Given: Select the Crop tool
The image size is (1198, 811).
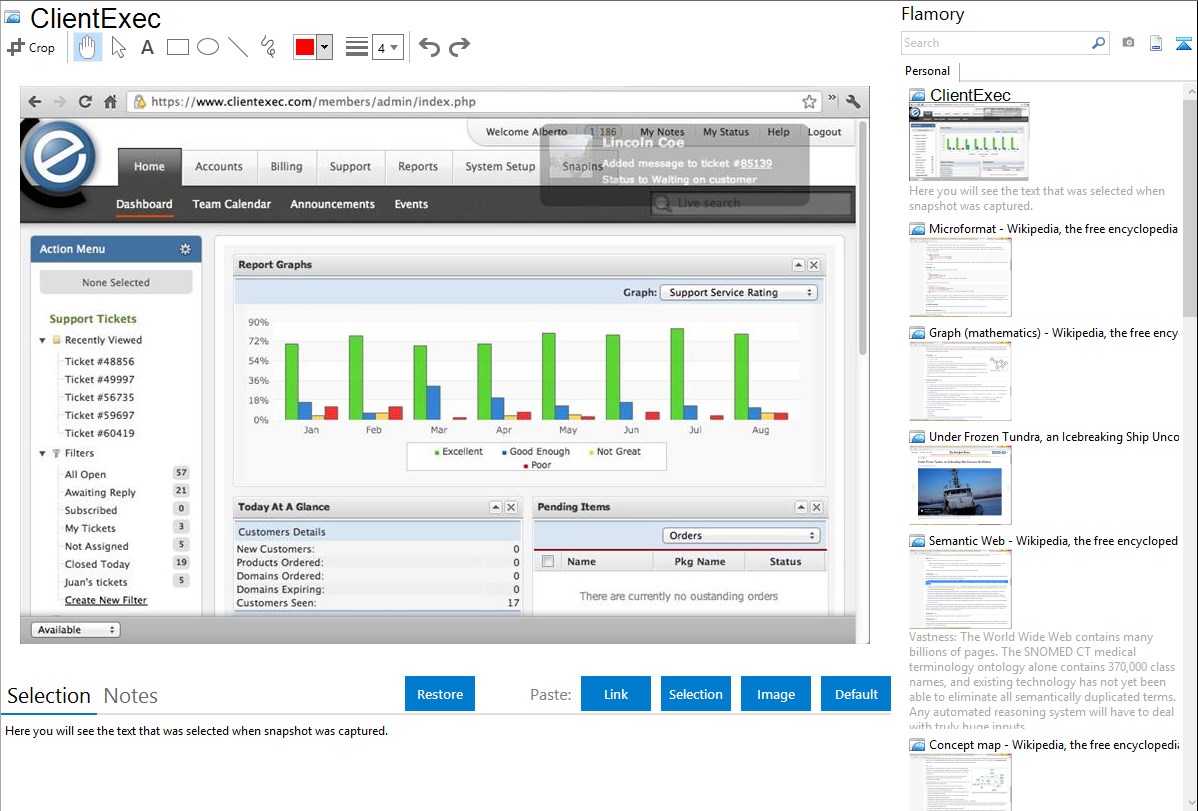Looking at the screenshot, I should click(x=31, y=47).
